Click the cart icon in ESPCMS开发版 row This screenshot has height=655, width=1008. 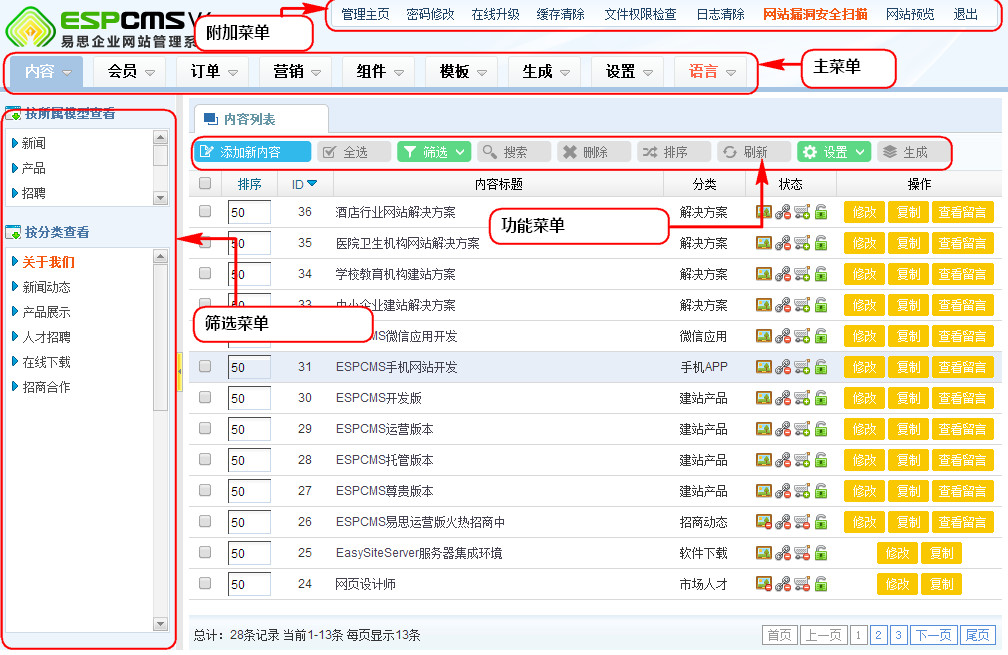(802, 398)
